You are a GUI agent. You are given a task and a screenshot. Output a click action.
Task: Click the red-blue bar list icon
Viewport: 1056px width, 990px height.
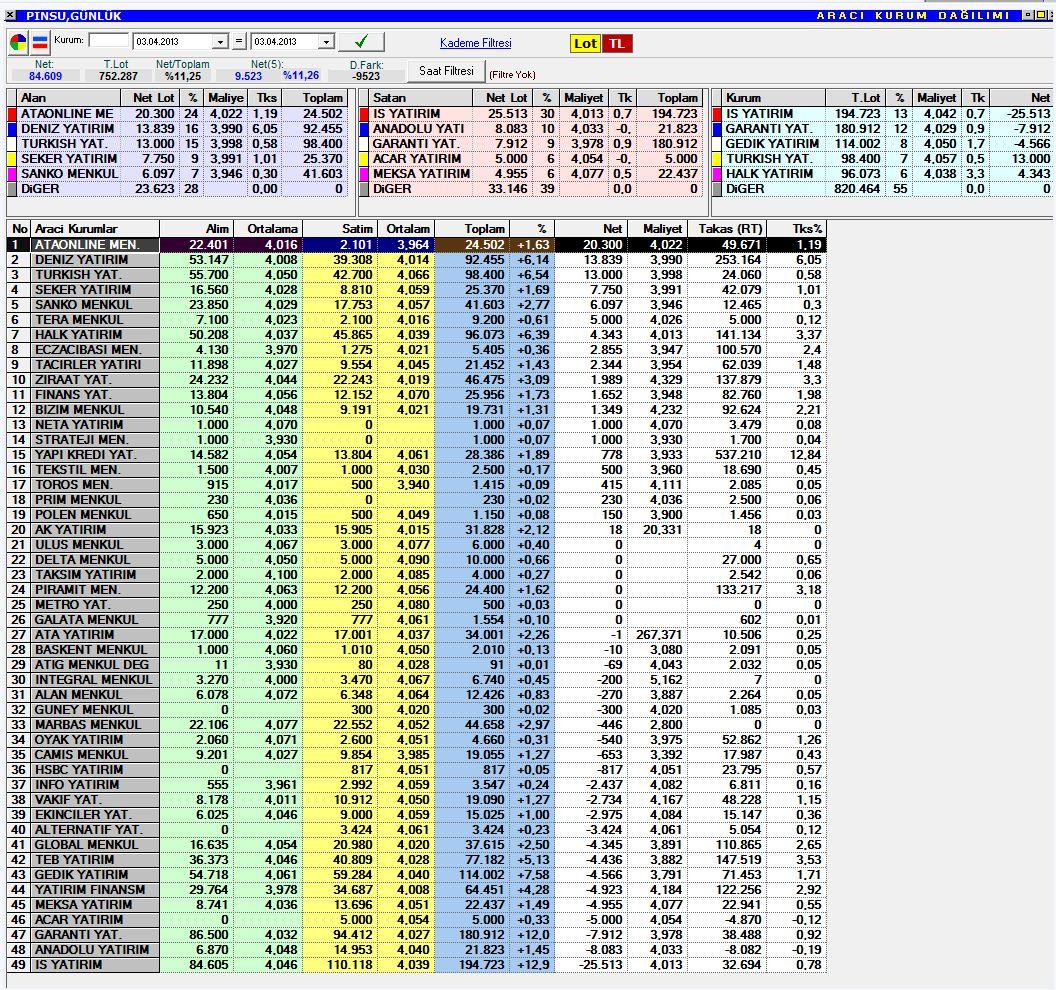tap(40, 42)
